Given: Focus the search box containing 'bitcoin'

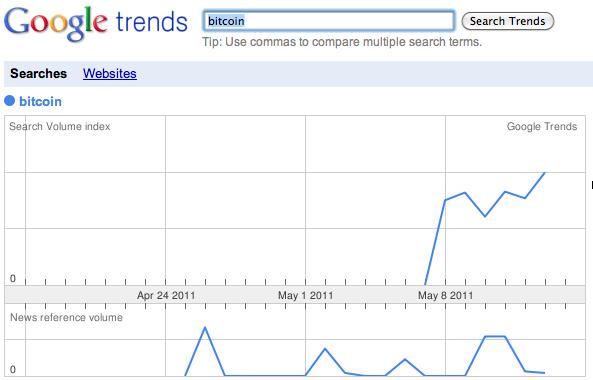Looking at the screenshot, I should (329, 21).
